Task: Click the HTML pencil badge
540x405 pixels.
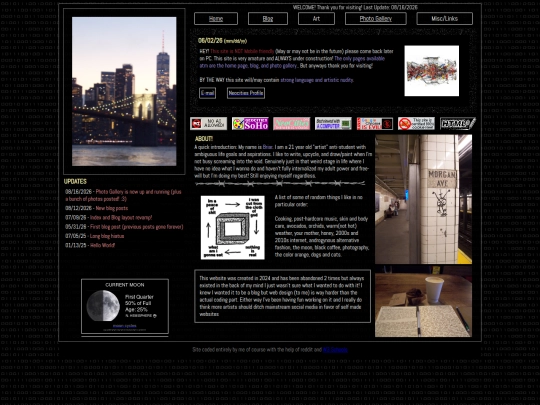Action: [458, 124]
